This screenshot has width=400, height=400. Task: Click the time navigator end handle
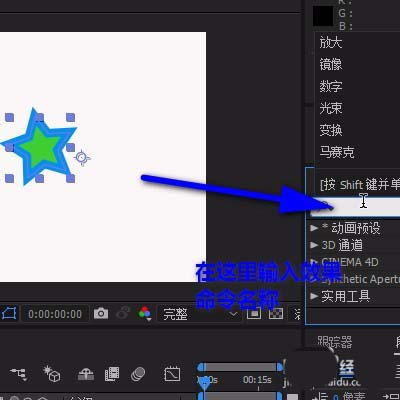(x=280, y=367)
